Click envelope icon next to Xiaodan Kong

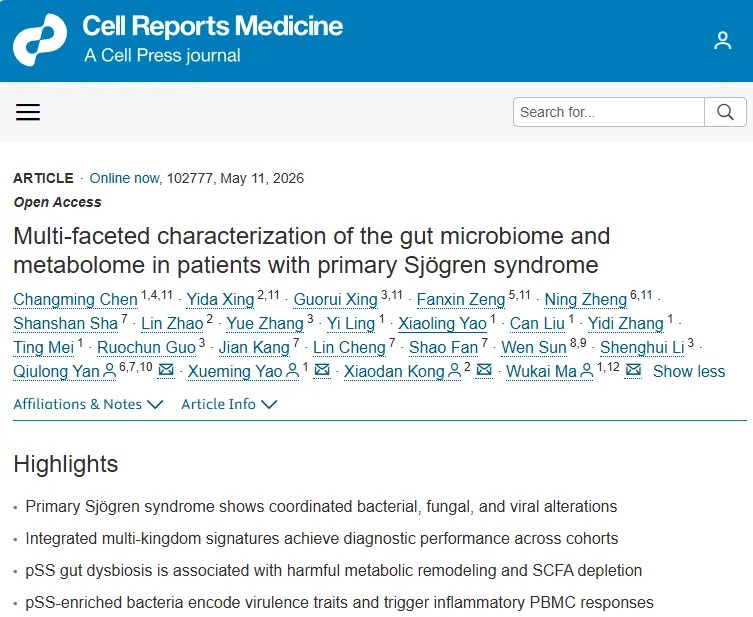[x=484, y=370]
